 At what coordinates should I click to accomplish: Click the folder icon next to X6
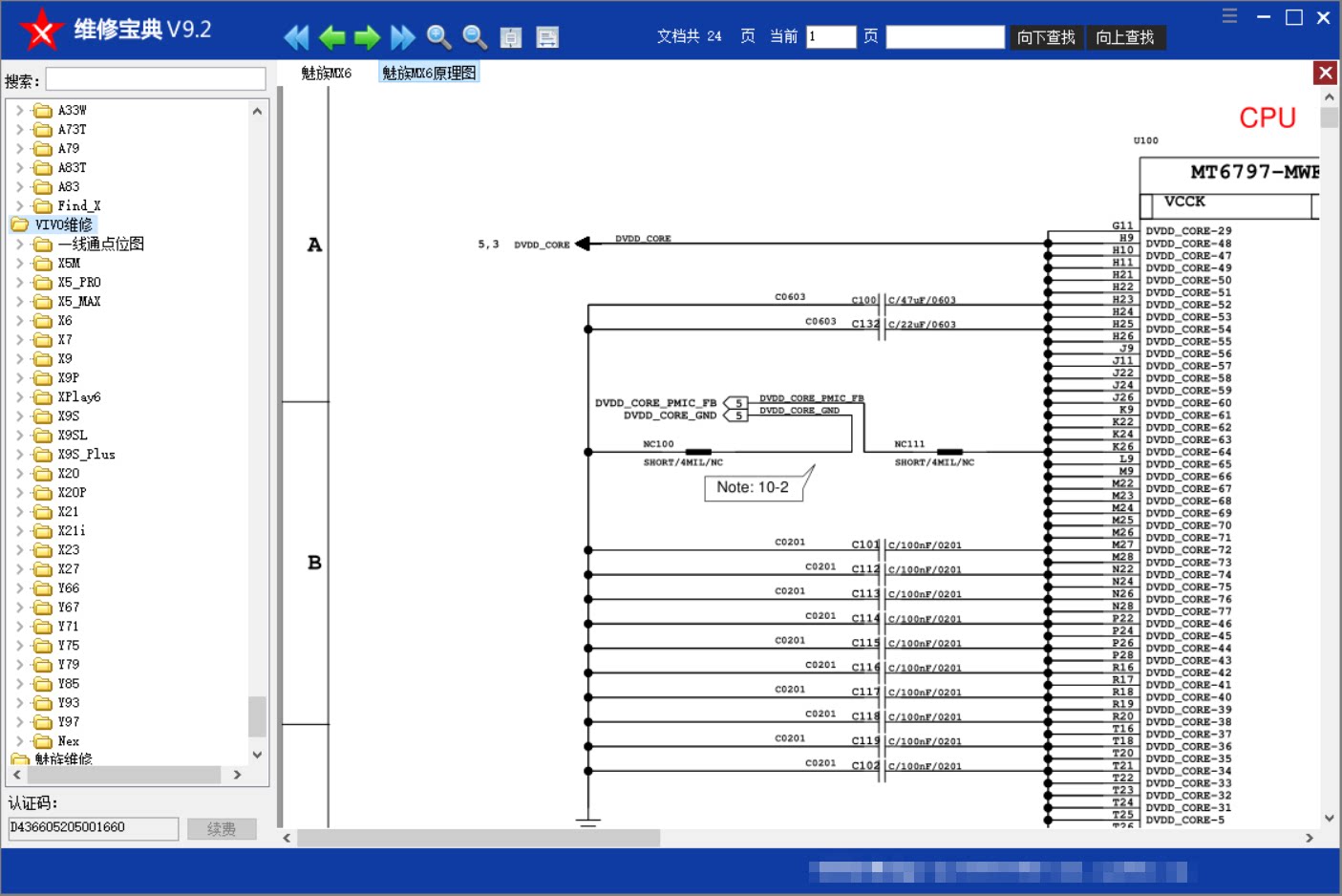43,321
